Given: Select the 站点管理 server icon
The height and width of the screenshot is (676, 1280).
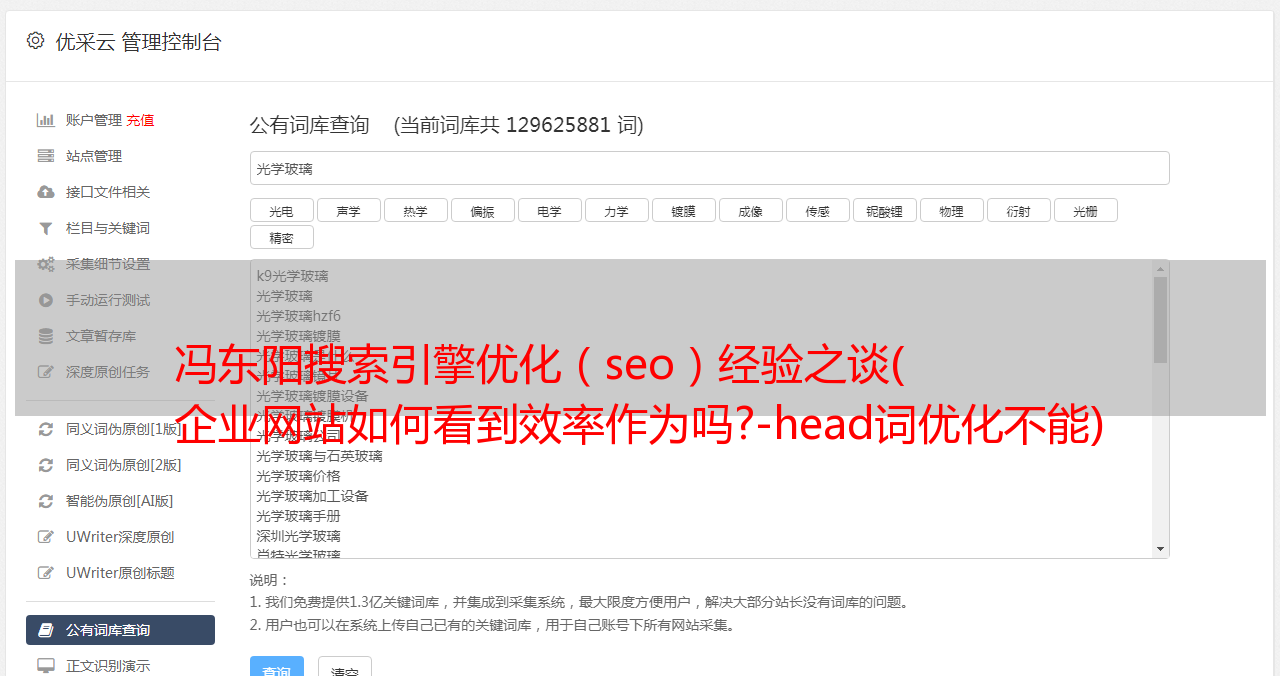Looking at the screenshot, I should click(x=45, y=156).
